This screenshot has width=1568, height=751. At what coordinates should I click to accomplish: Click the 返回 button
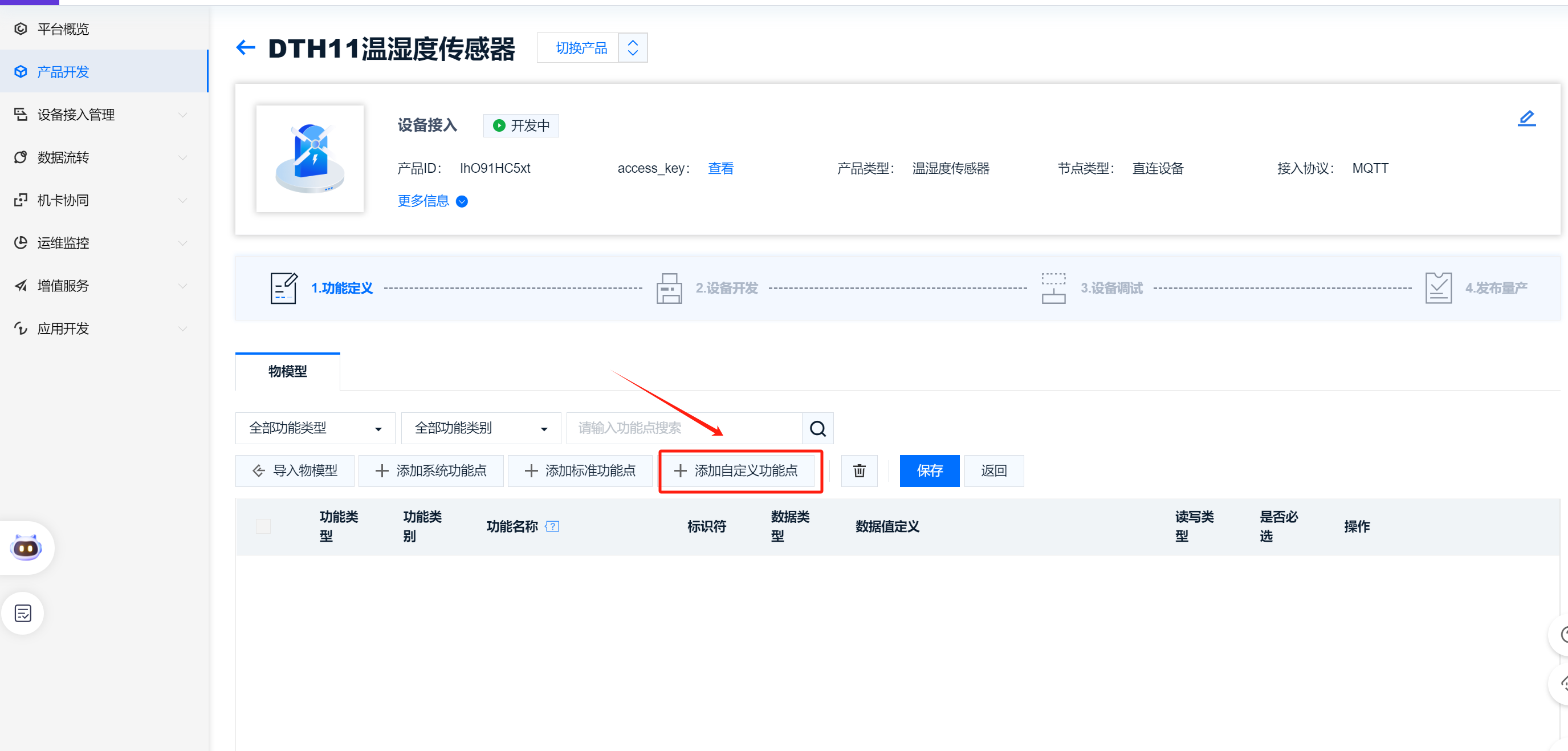point(993,470)
